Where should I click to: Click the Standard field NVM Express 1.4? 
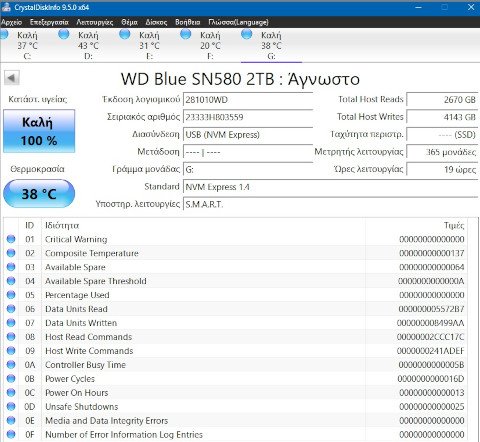coord(331,187)
